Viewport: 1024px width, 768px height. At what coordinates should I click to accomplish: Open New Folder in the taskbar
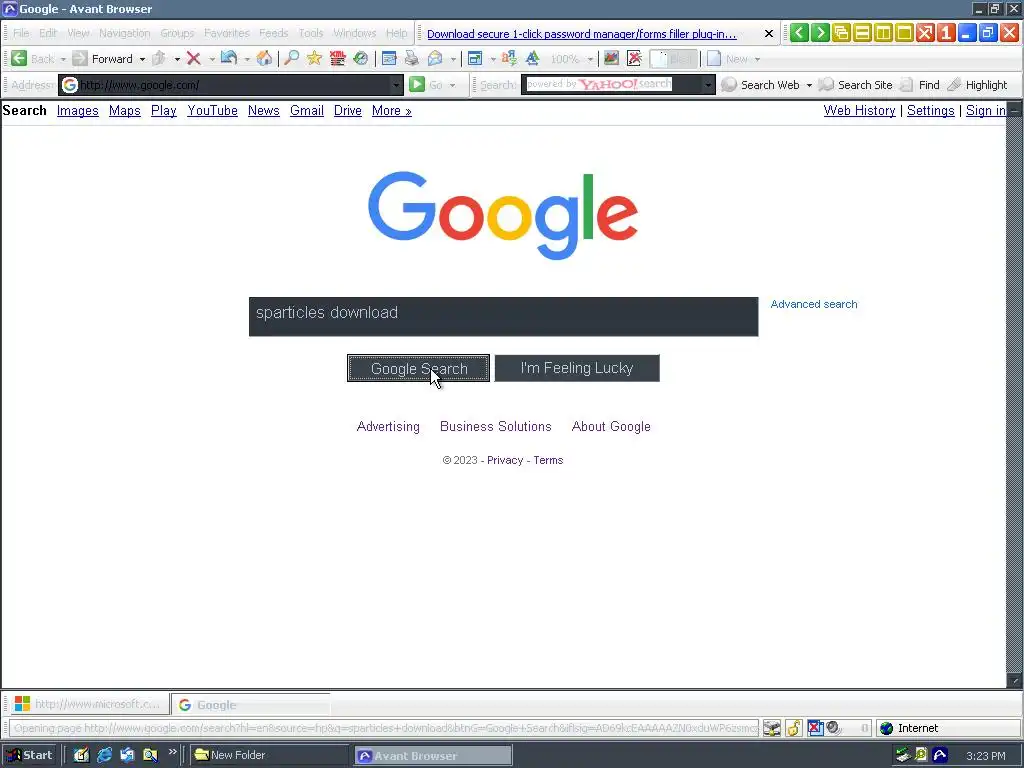(269, 755)
